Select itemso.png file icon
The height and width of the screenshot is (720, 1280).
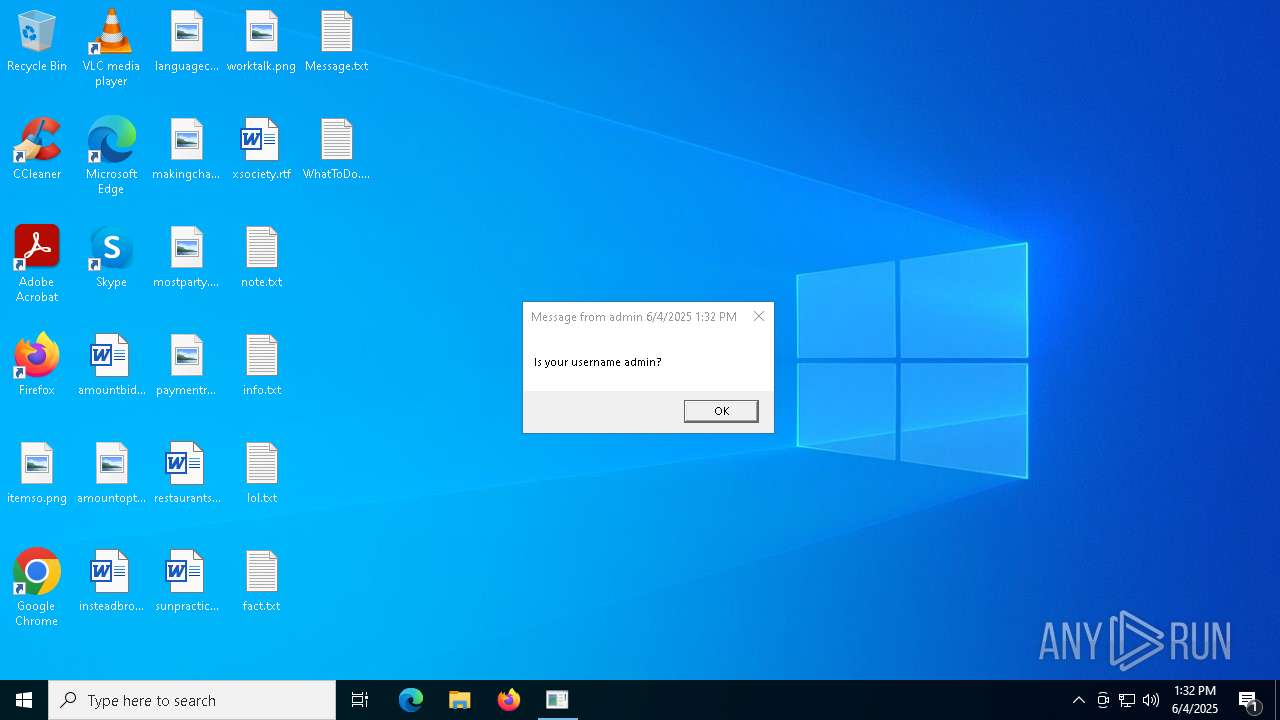pyautogui.click(x=37, y=474)
